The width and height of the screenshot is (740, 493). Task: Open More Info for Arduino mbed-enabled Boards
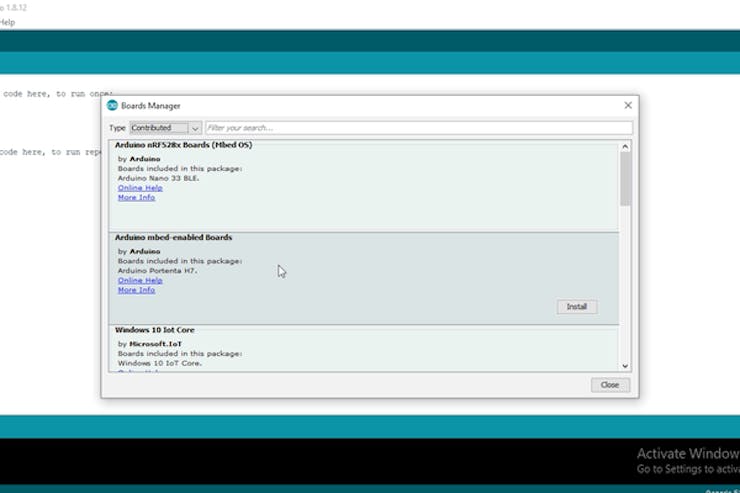136,290
